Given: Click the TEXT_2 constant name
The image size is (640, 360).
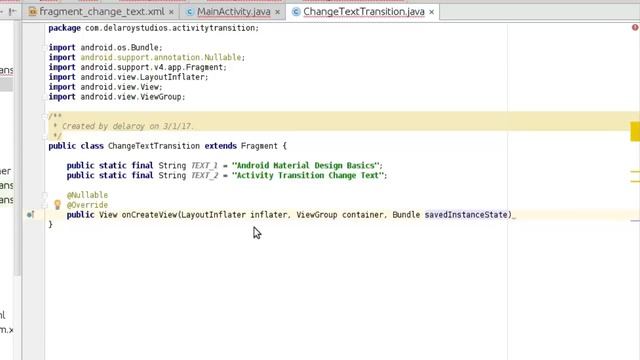Looking at the screenshot, I should (x=204, y=175).
